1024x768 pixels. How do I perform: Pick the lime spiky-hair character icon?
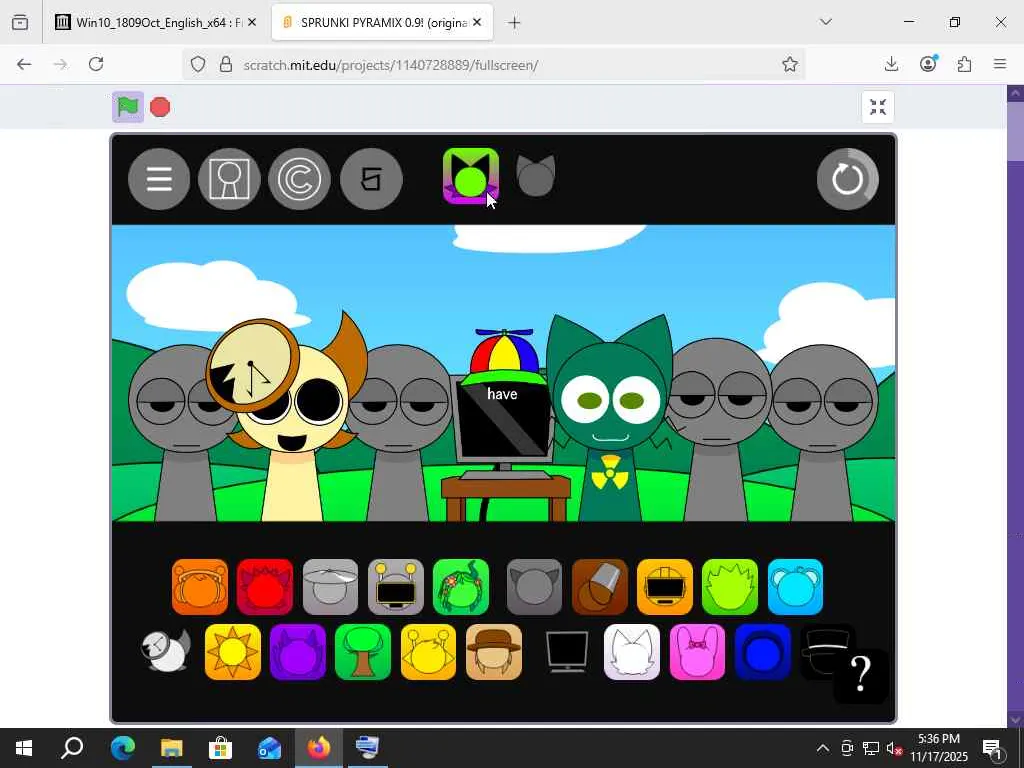[x=730, y=586]
